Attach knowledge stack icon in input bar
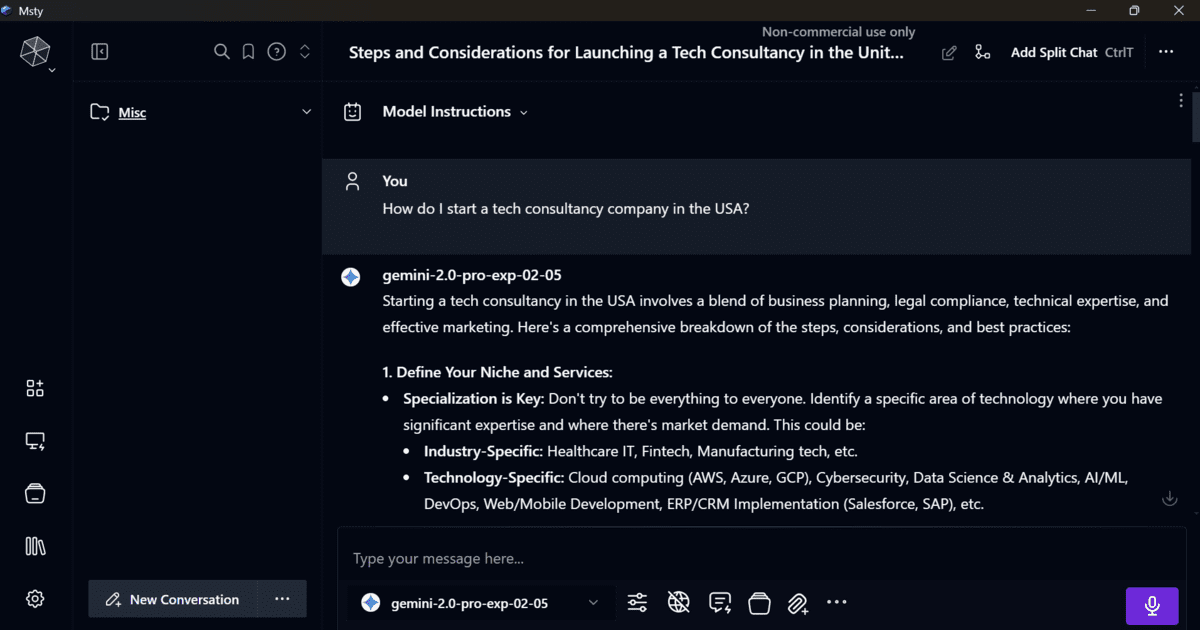 click(759, 602)
